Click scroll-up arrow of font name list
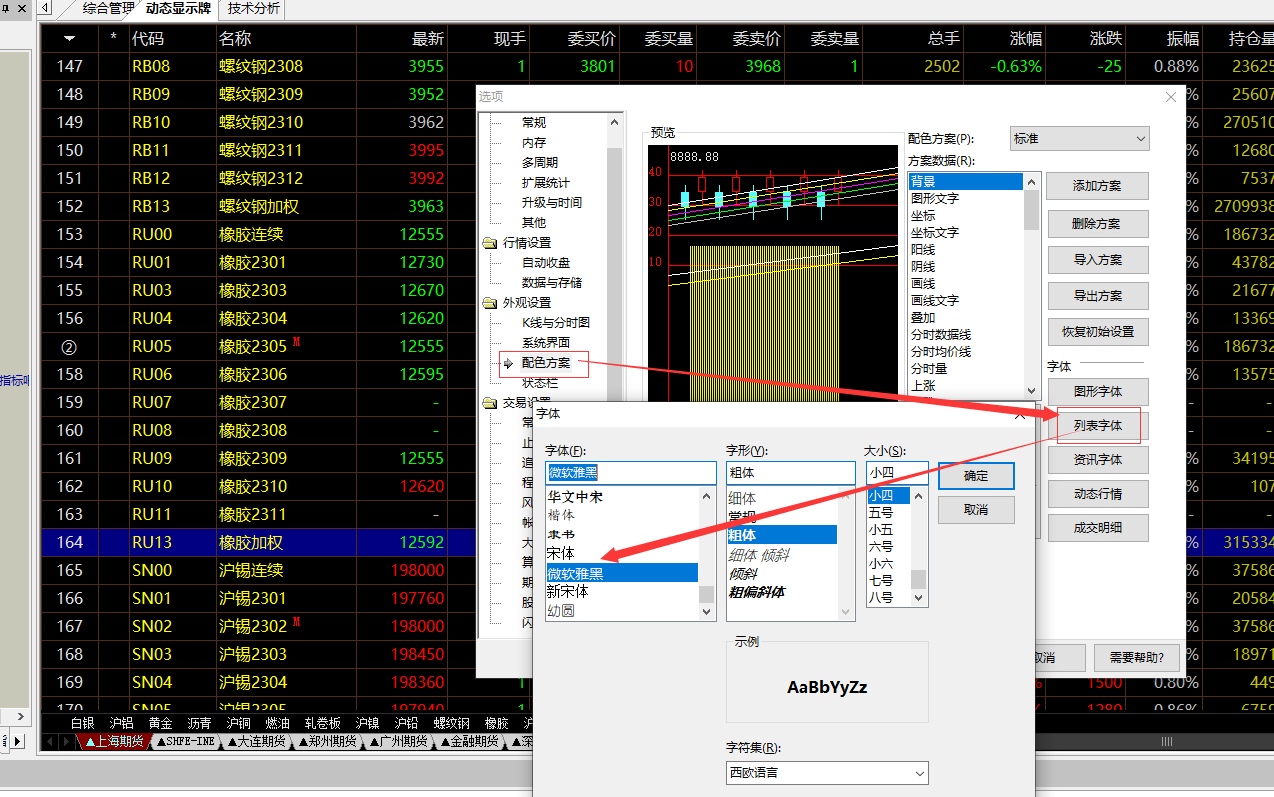Viewport: 1274px width, 797px height. [707, 496]
